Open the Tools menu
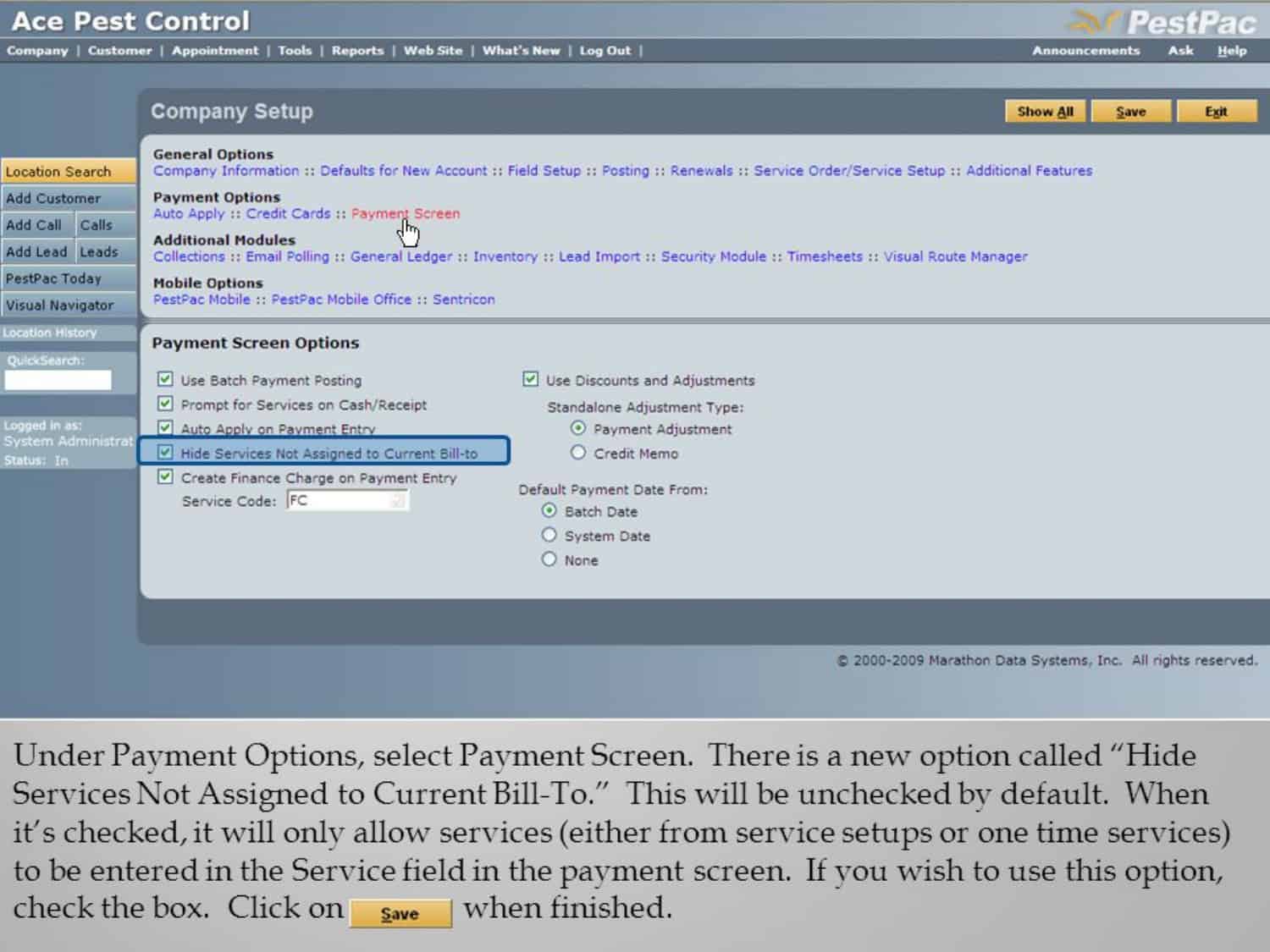Viewport: 1270px width, 952px height. coord(295,51)
